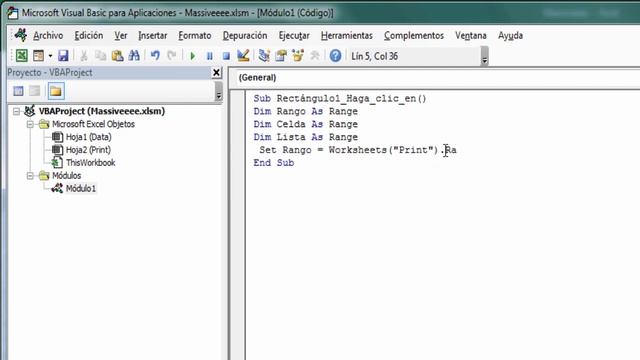Select VBAProject (Massiveeee.xlsm) in the tree
This screenshot has width=640, height=360.
click(102, 111)
